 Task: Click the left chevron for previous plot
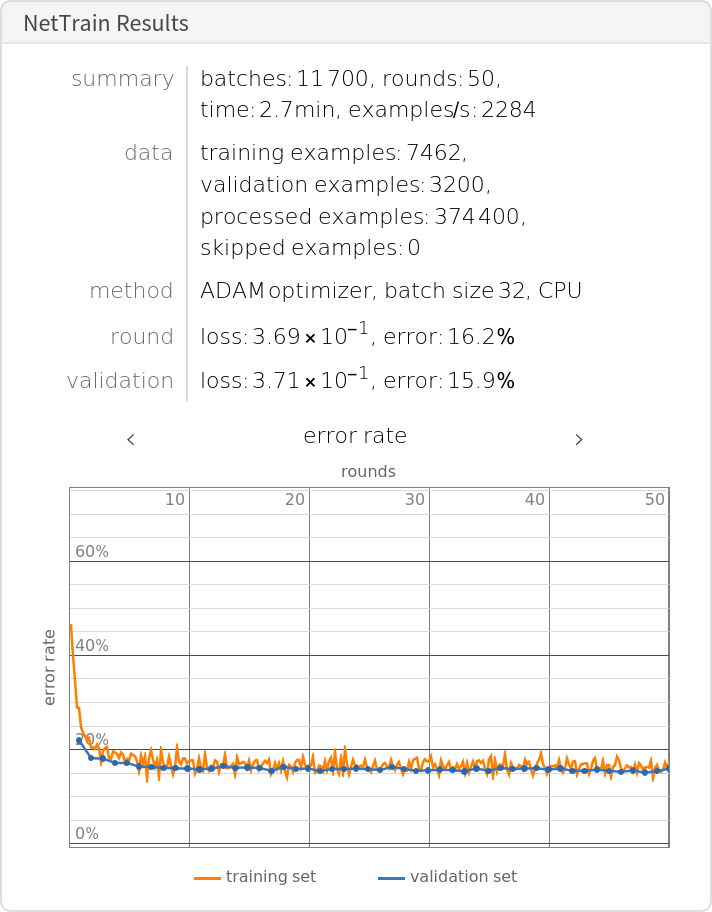[x=131, y=439]
